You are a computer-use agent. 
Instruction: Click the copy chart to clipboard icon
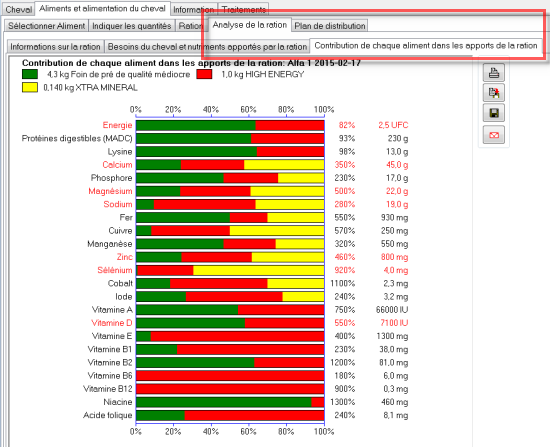[x=494, y=93]
